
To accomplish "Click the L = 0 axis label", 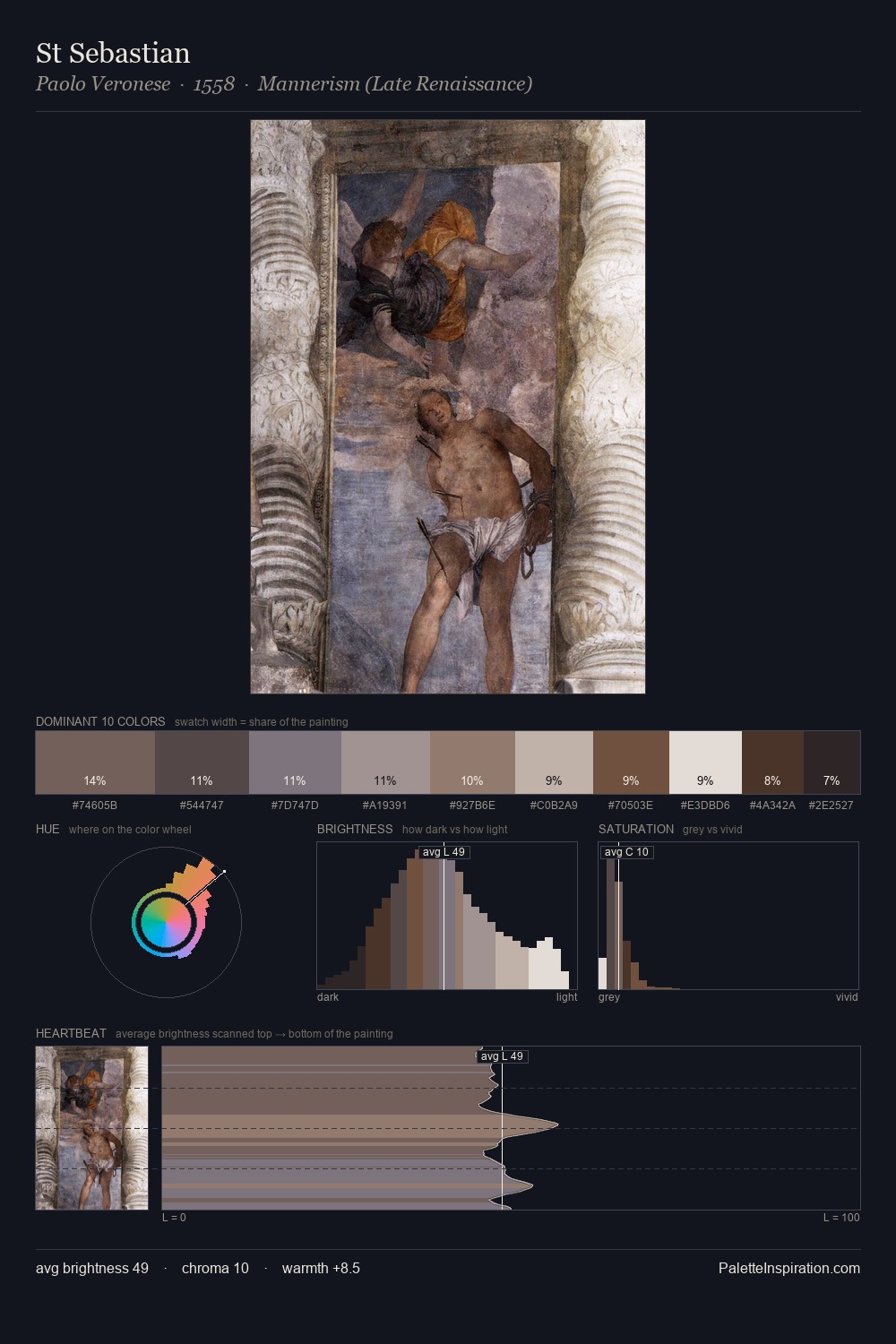I will [x=174, y=1218].
